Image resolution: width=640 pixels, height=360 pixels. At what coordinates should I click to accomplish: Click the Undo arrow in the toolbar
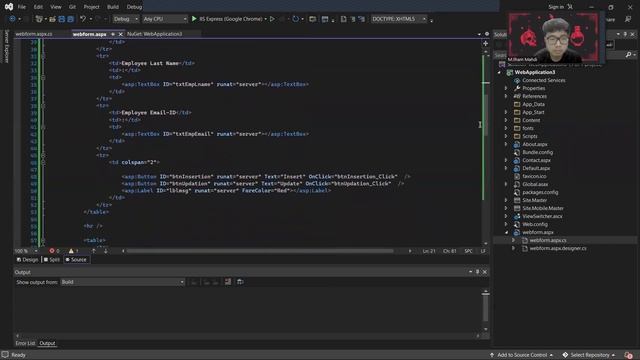(83, 19)
